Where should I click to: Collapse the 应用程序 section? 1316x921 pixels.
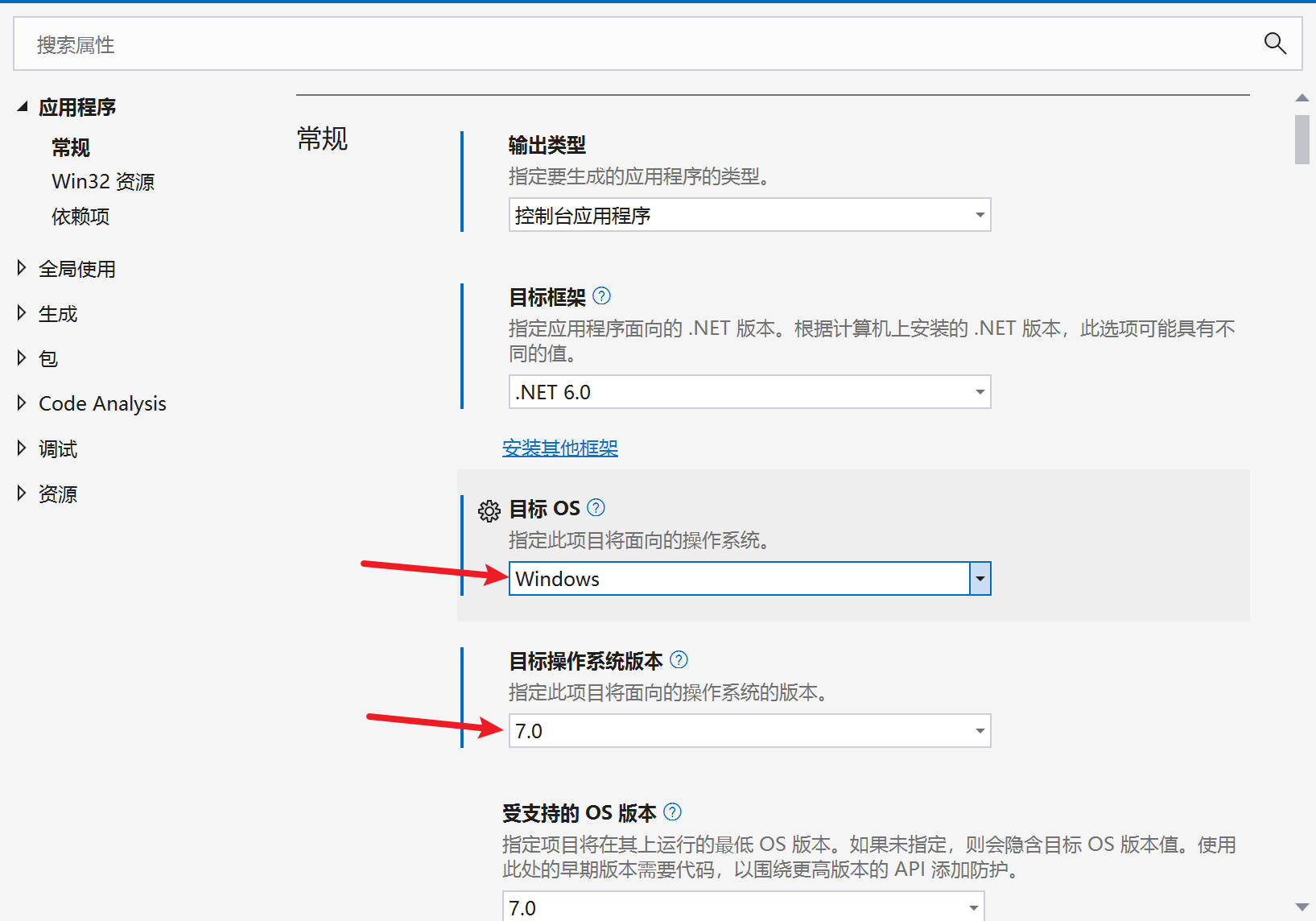23,107
